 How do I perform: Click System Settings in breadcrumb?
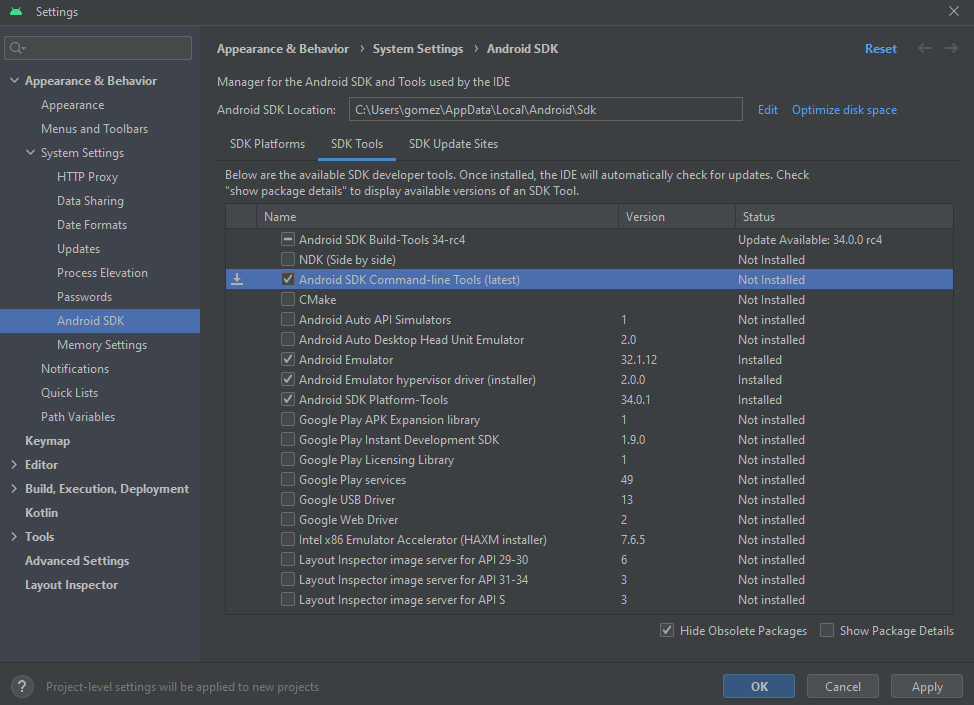pos(417,48)
